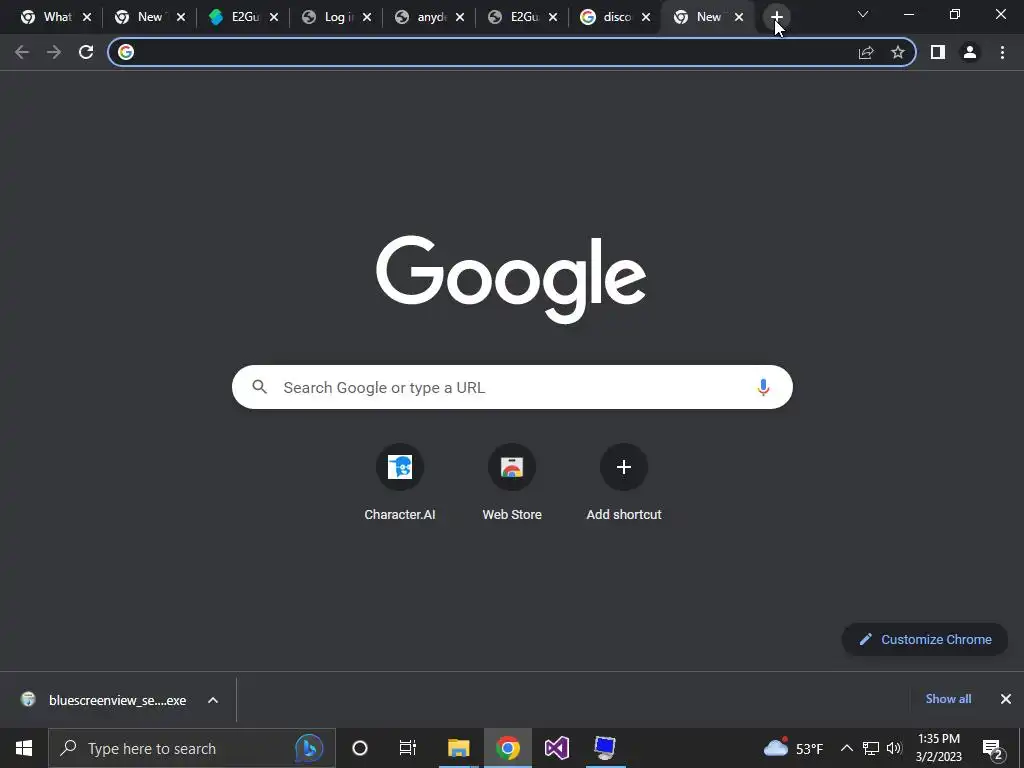Open tab search dropdown chevron
The width and height of the screenshot is (1024, 768).
click(x=863, y=14)
